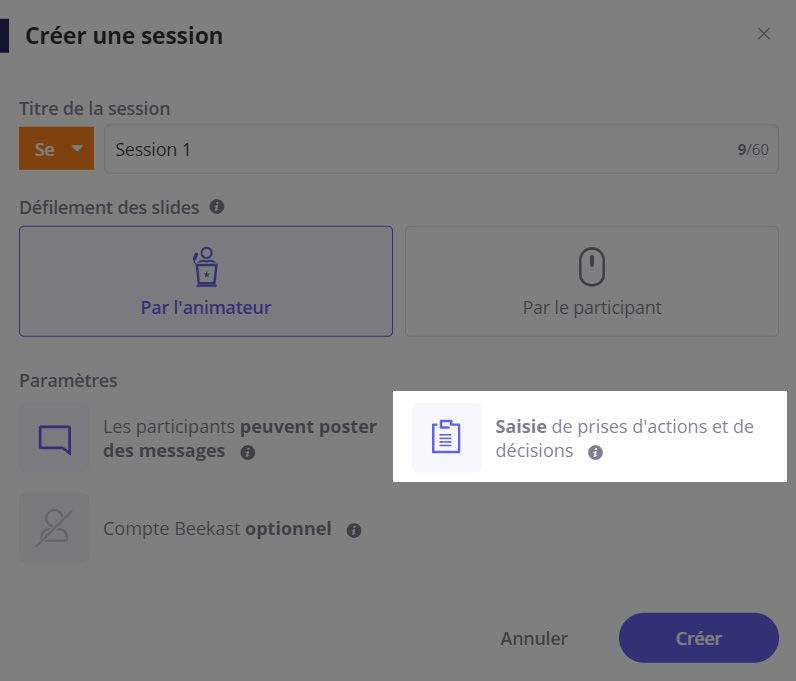Click info icon next to 'optionnel'
Viewport: 796px width, 681px height.
tap(354, 530)
